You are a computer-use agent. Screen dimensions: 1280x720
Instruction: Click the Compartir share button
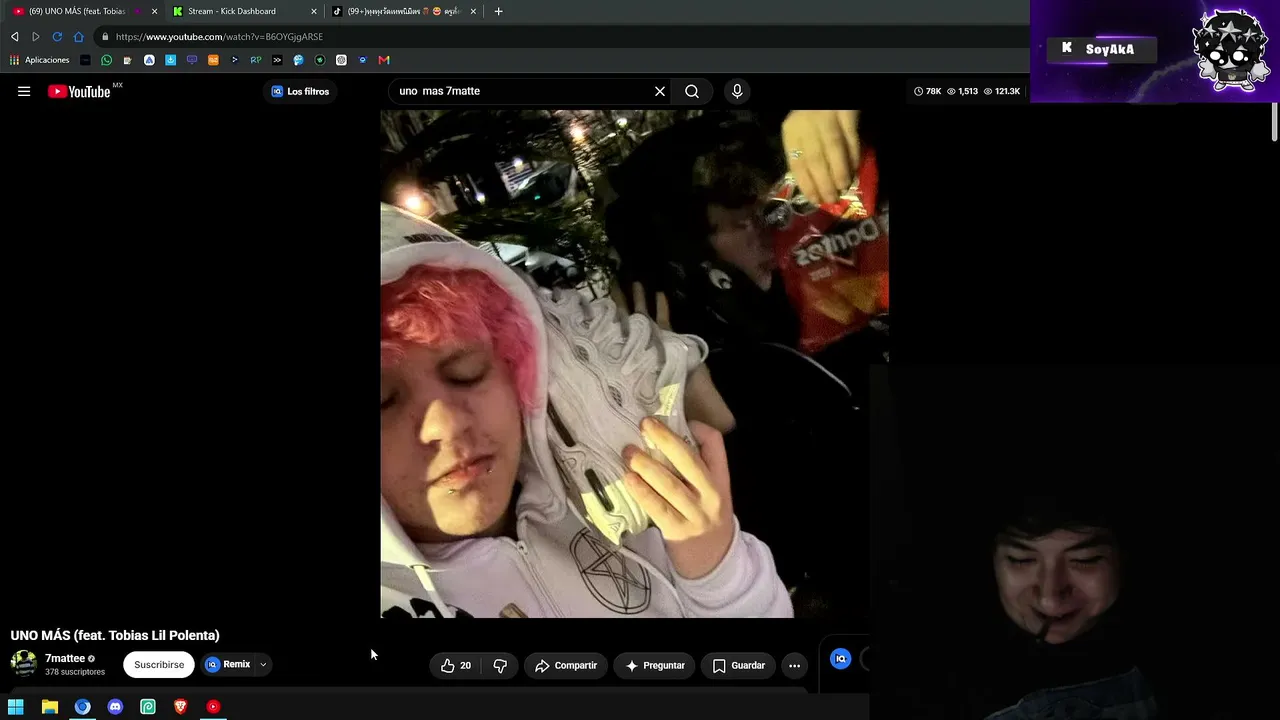tap(566, 665)
